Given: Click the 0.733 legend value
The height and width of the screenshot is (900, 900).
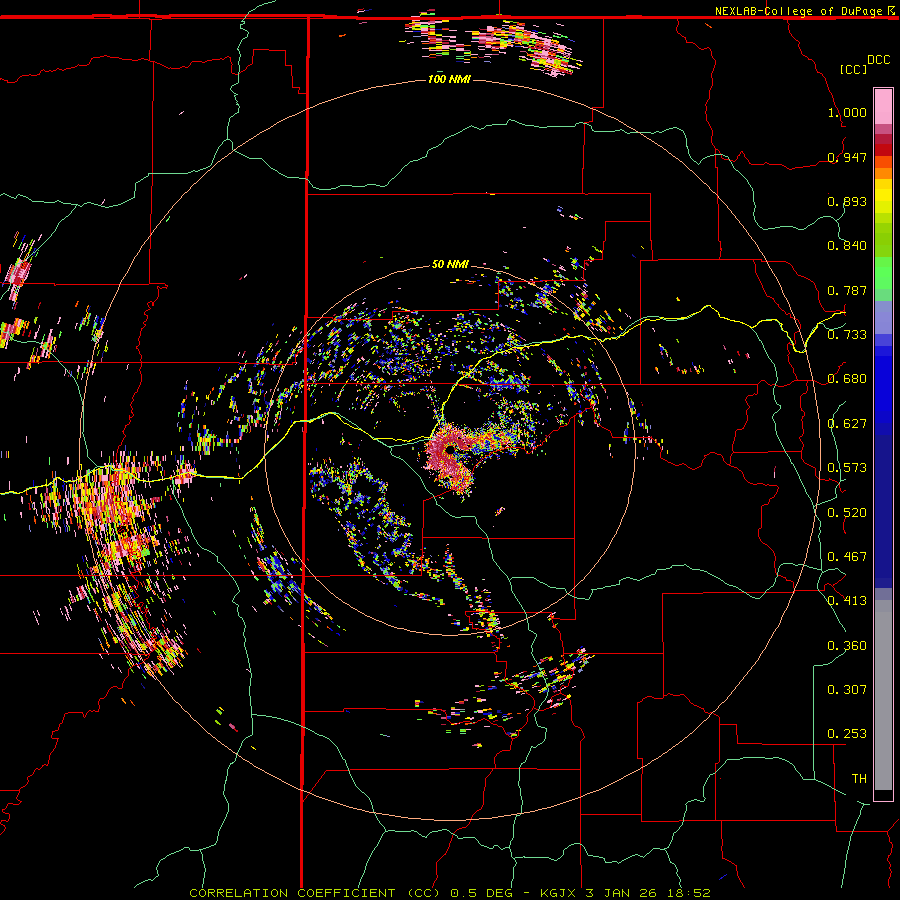Looking at the screenshot, I should pyautogui.click(x=847, y=335).
